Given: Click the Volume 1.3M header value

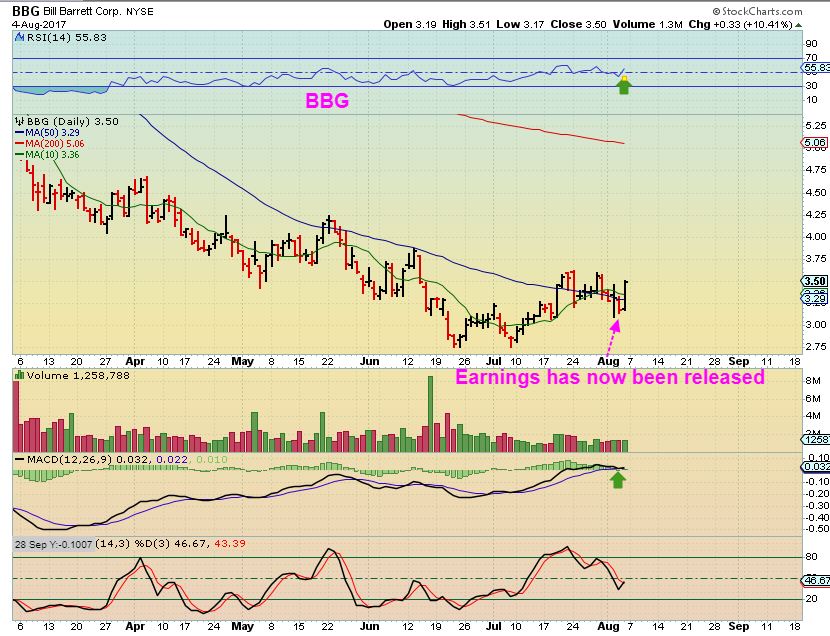Looking at the screenshot, I should (647, 24).
